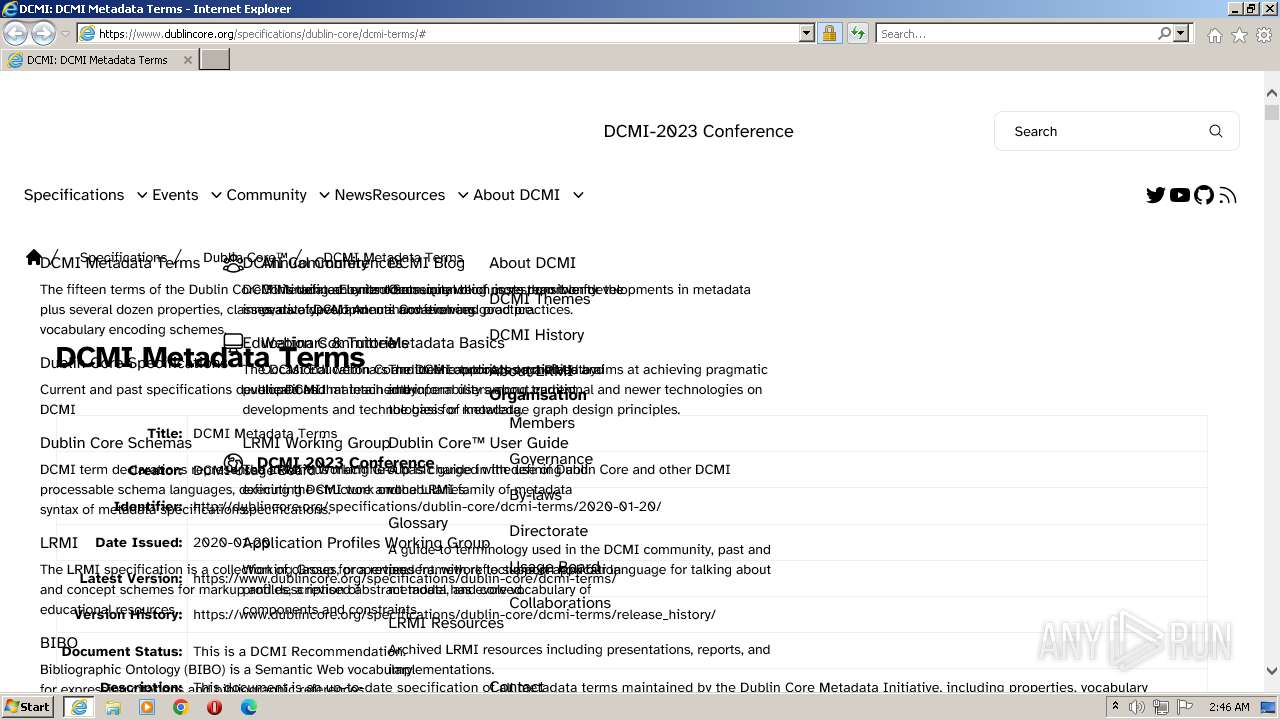Expand the Specifications menu chevron
Screen dimensions: 1280x720
pos(142,195)
